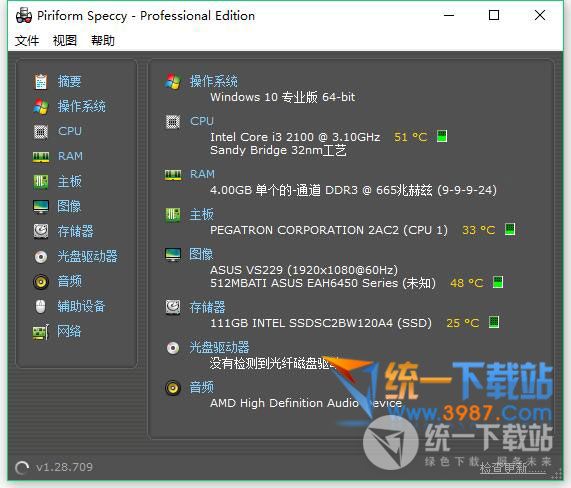Open the 帮助 menu
Image resolution: width=571 pixels, height=488 pixels.
click(103, 40)
